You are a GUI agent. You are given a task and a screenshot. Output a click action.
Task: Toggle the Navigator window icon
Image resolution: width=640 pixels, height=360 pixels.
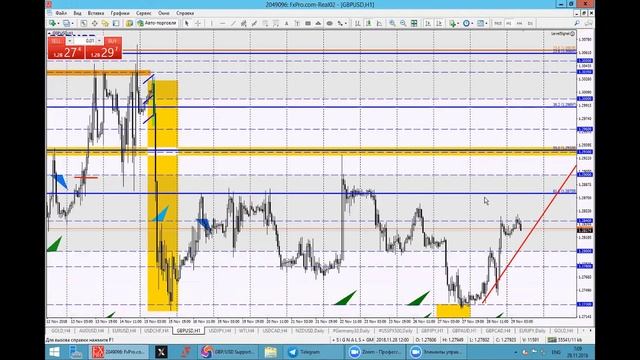click(105, 23)
